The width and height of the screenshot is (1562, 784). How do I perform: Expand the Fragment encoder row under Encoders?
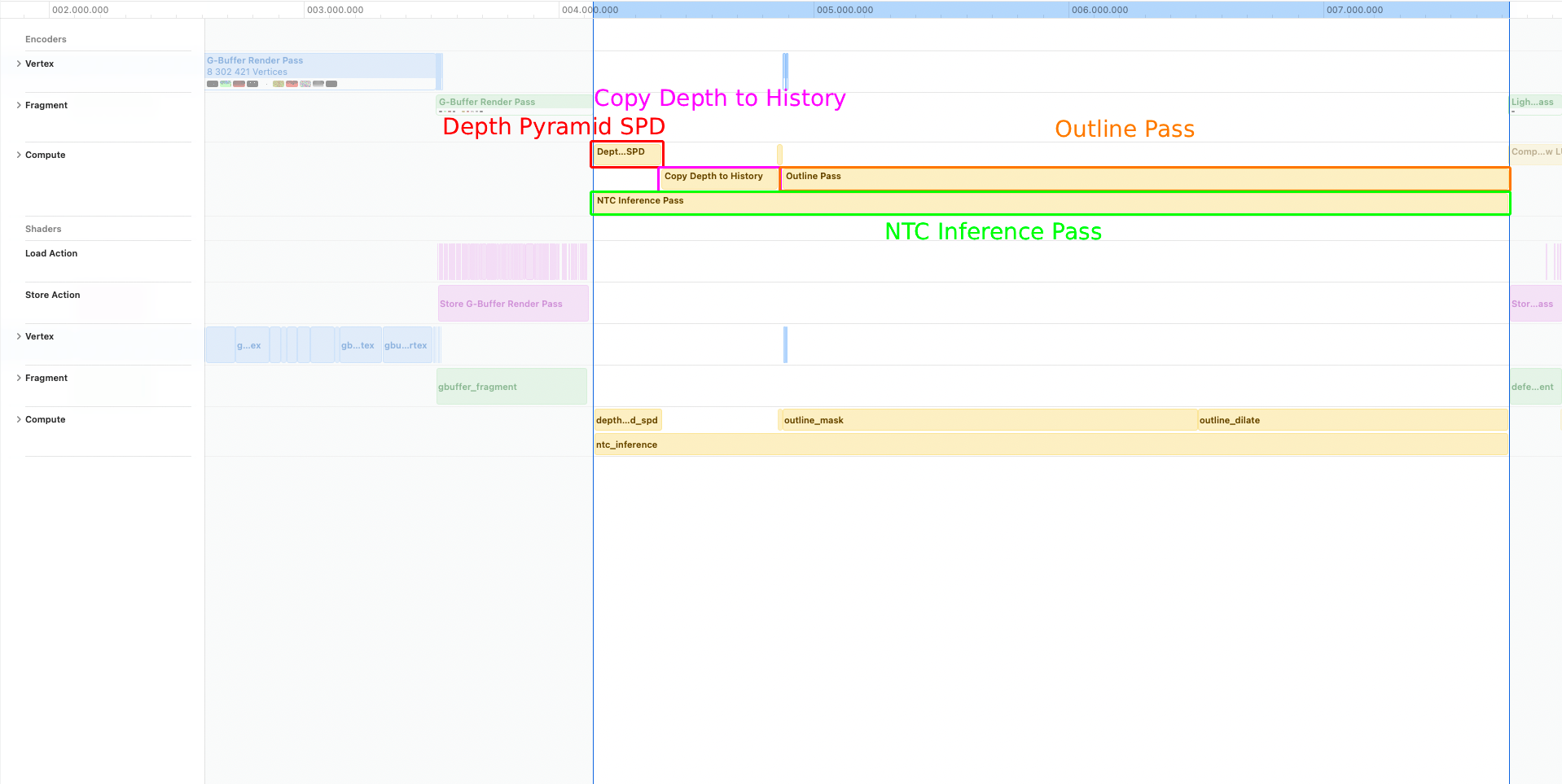pyautogui.click(x=19, y=105)
